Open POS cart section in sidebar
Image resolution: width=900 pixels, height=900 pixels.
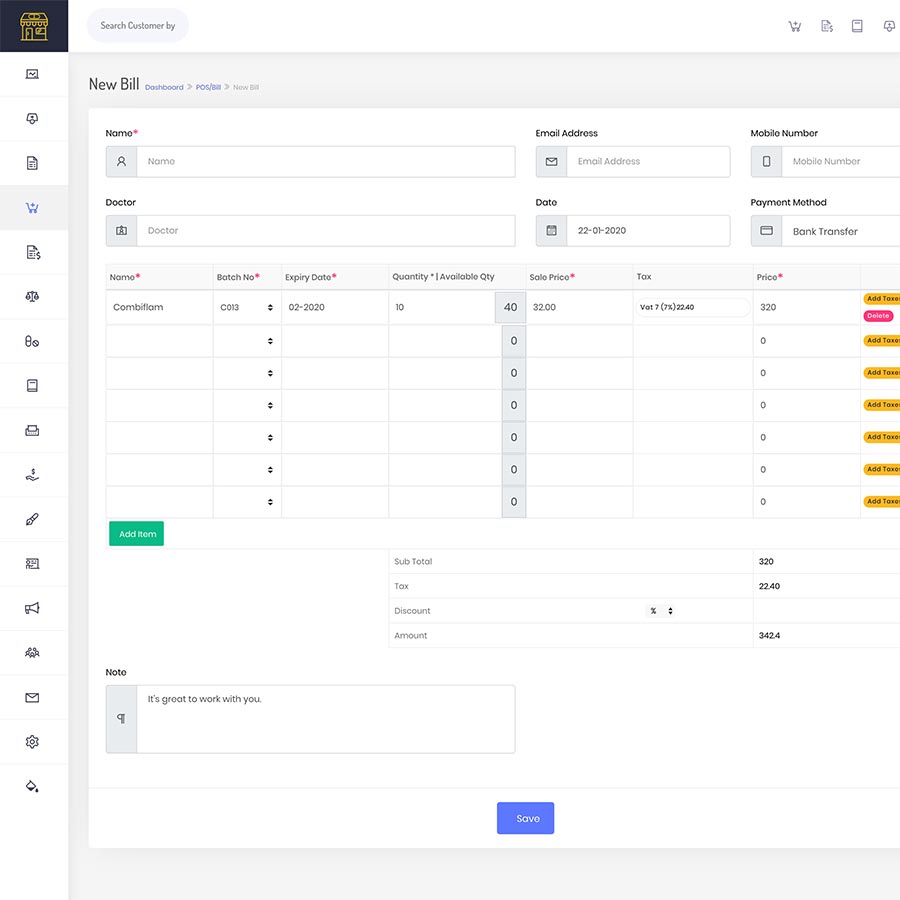tap(32, 208)
